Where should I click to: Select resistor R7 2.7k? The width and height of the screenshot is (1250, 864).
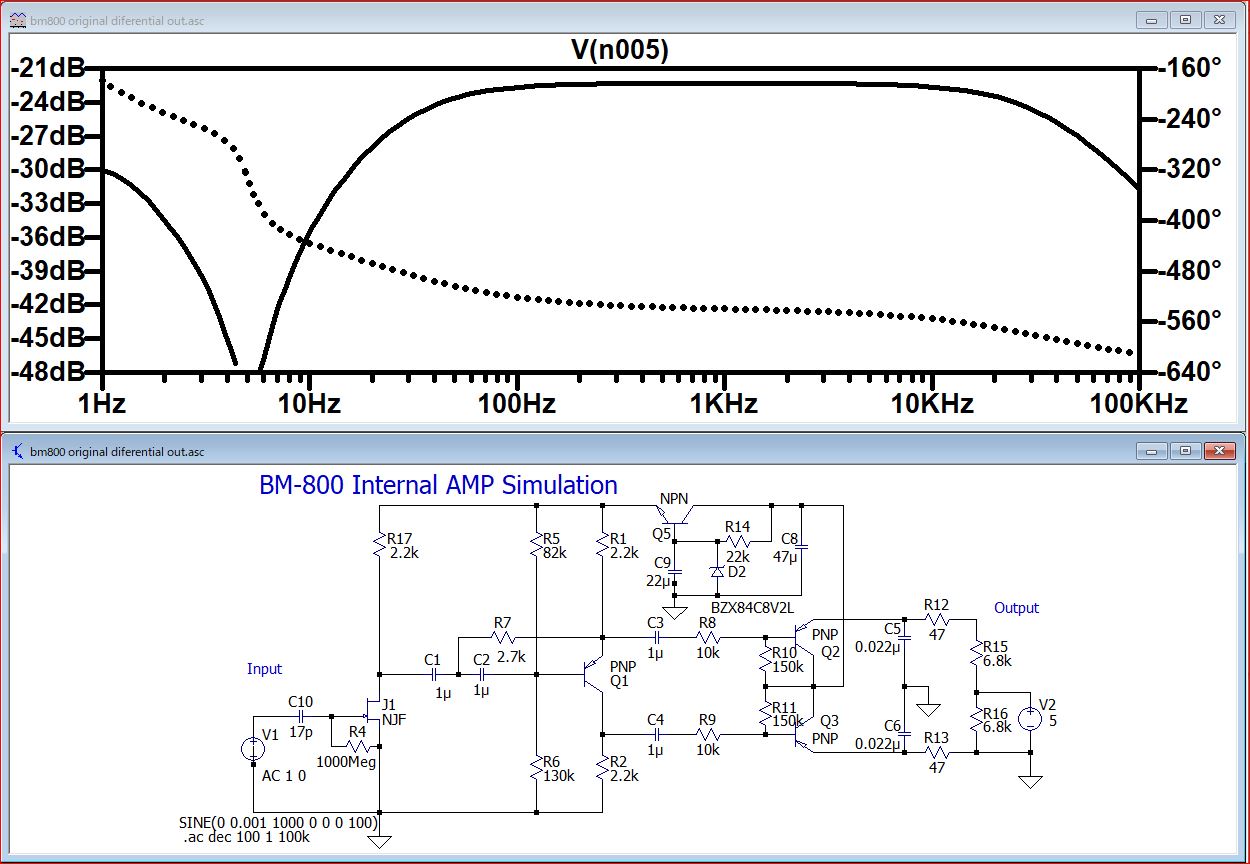pos(503,637)
